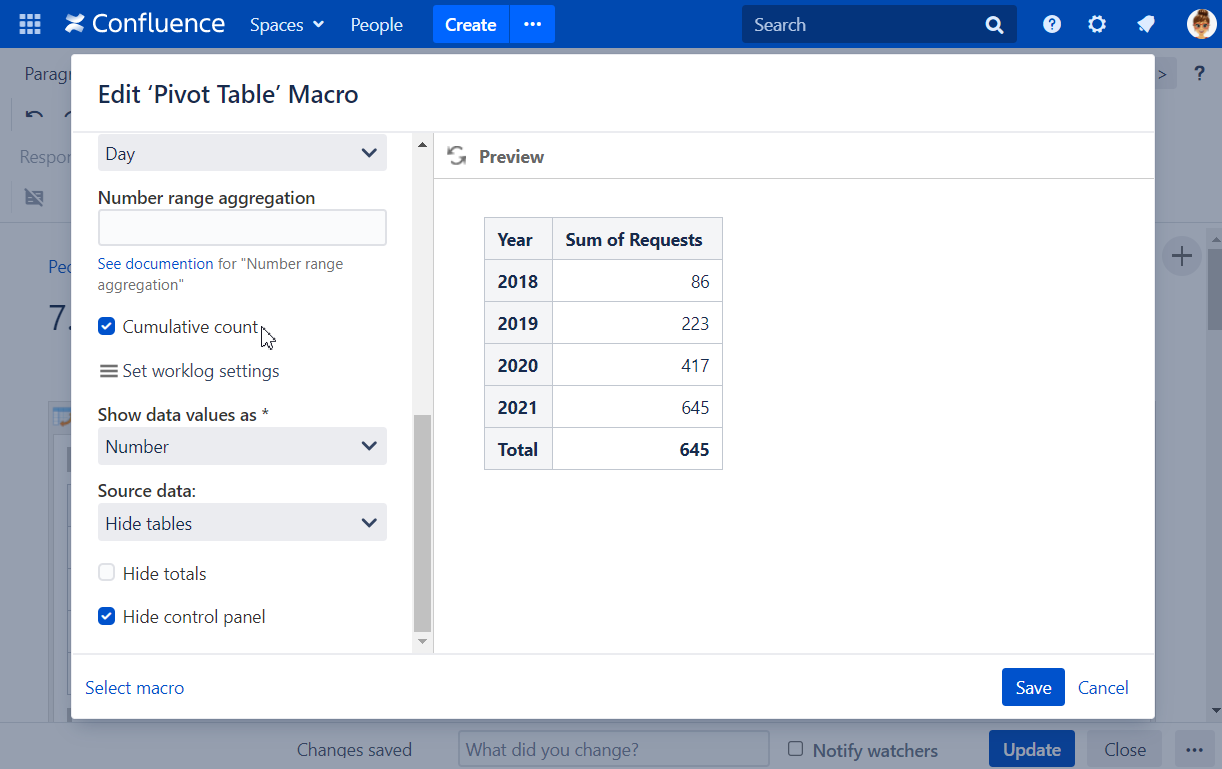Refresh the pivot table preview
Screen dimensions: 1222x769
click(x=457, y=156)
